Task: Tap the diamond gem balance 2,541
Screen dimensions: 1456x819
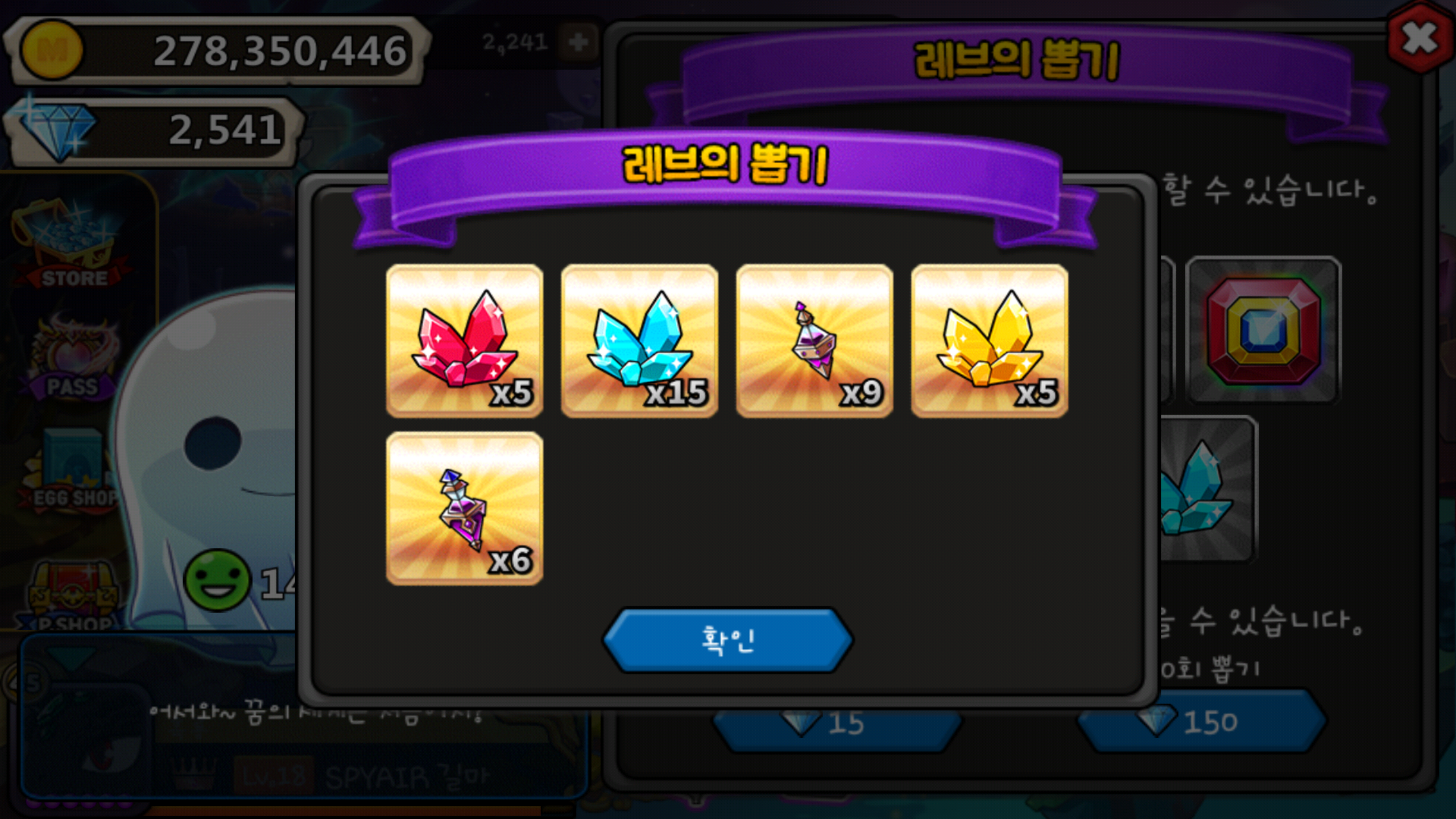Action: click(152, 131)
